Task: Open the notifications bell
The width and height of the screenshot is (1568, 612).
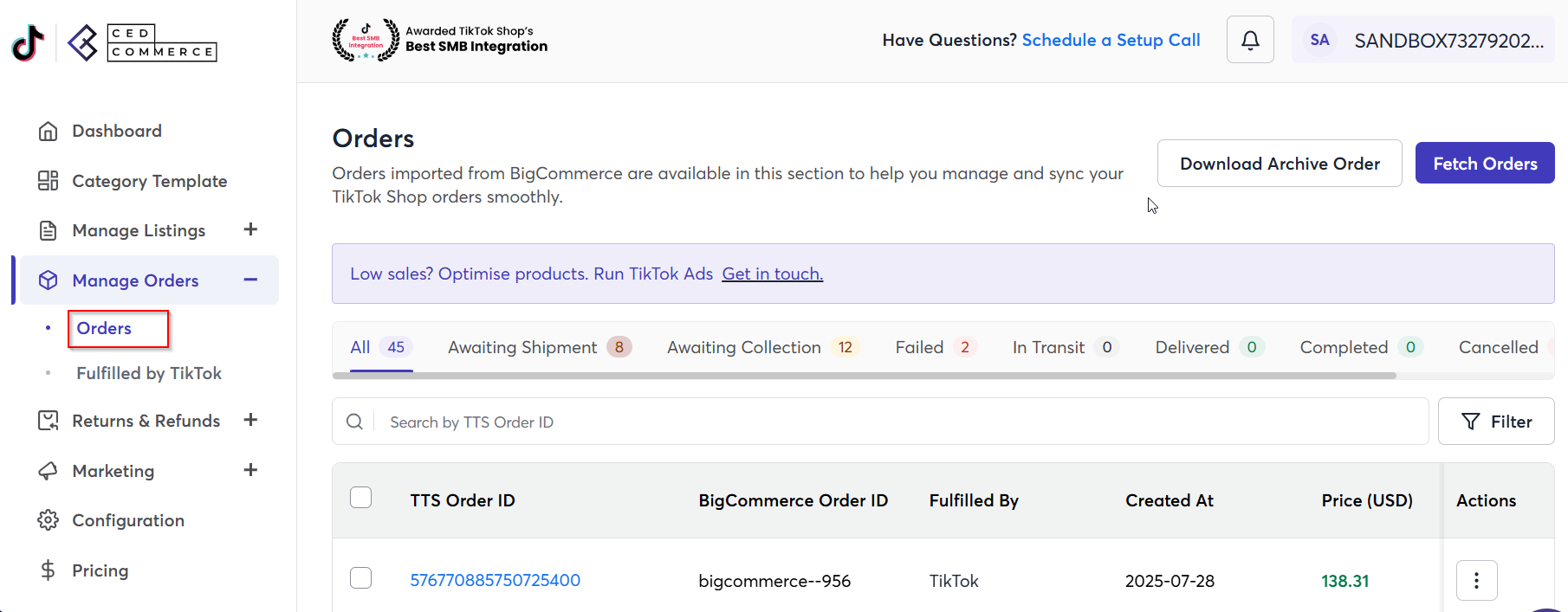Action: coord(1250,40)
